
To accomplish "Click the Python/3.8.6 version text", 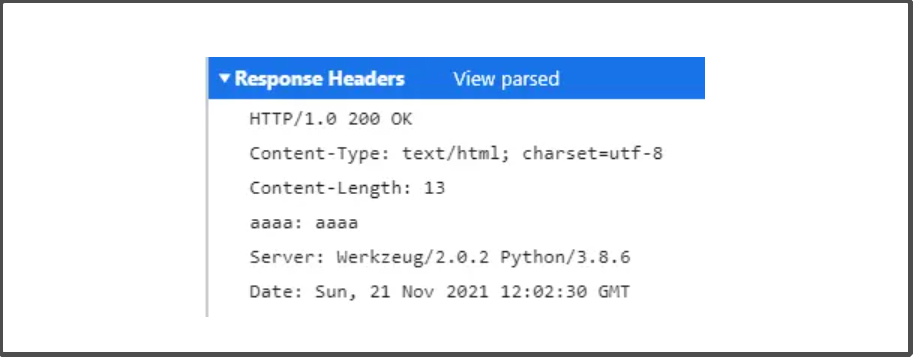I will coord(565,257).
